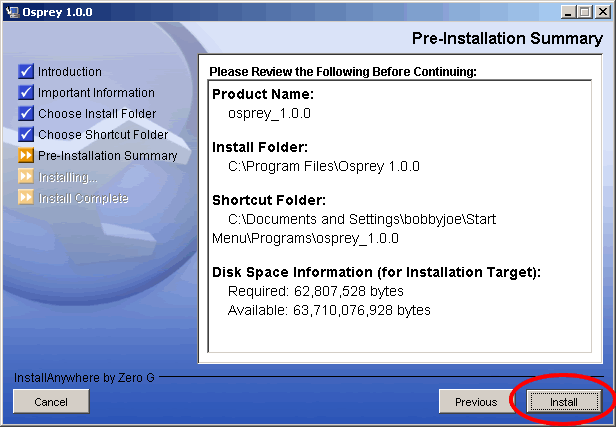This screenshot has width=616, height=427.
Task: Maximize the Osprey installer window
Action: (583, 11)
